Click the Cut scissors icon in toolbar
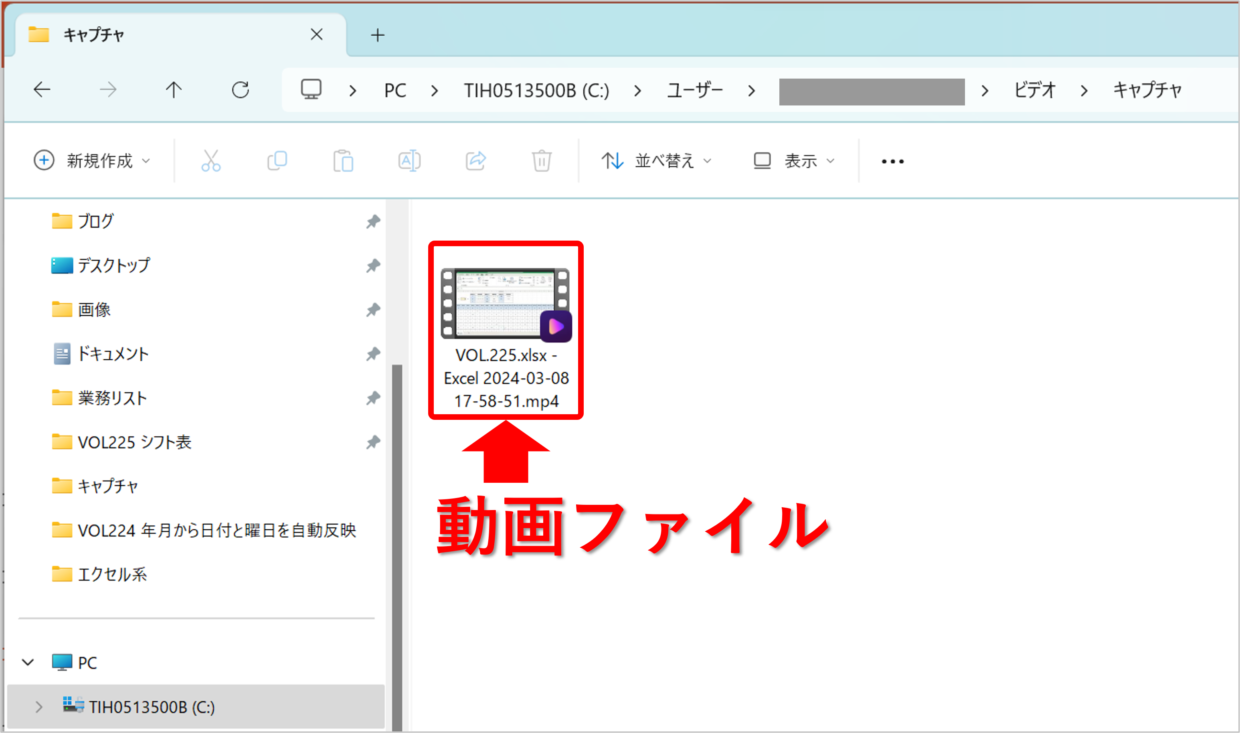Image resolution: width=1240 pixels, height=733 pixels. (210, 161)
